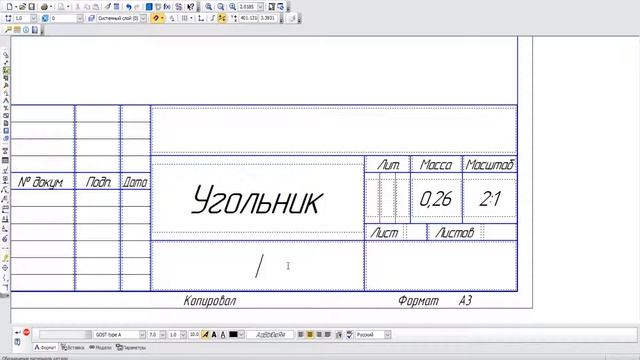Expand the red snap mode dropdown arrow

162,18
